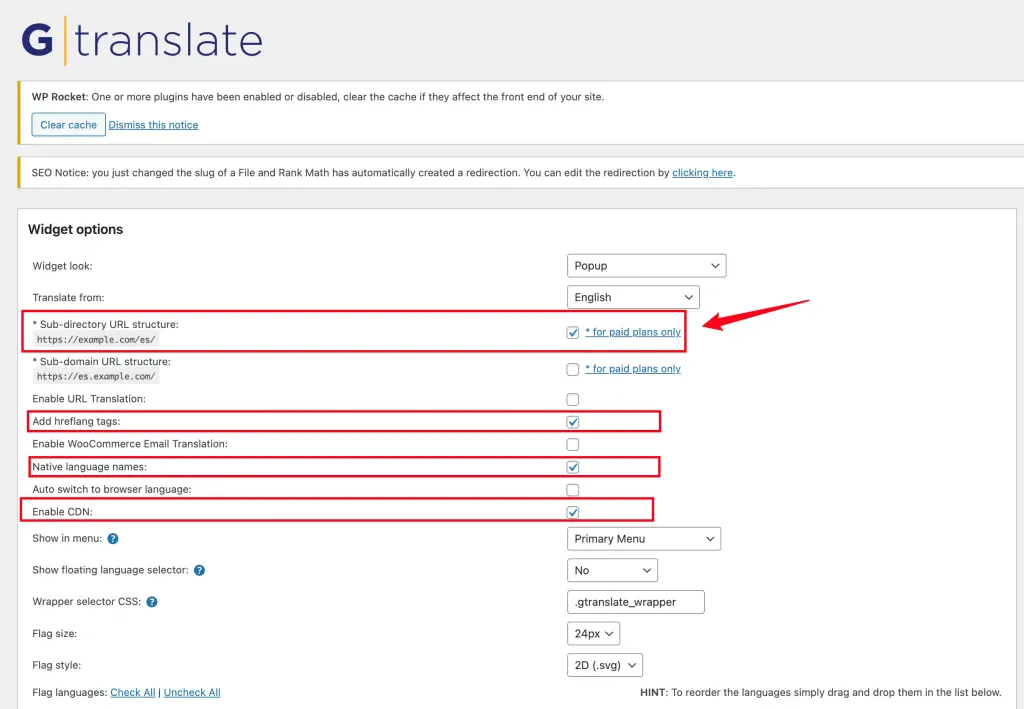
Task: Open Flag style 2D (.svg) dropdown
Action: (x=605, y=665)
